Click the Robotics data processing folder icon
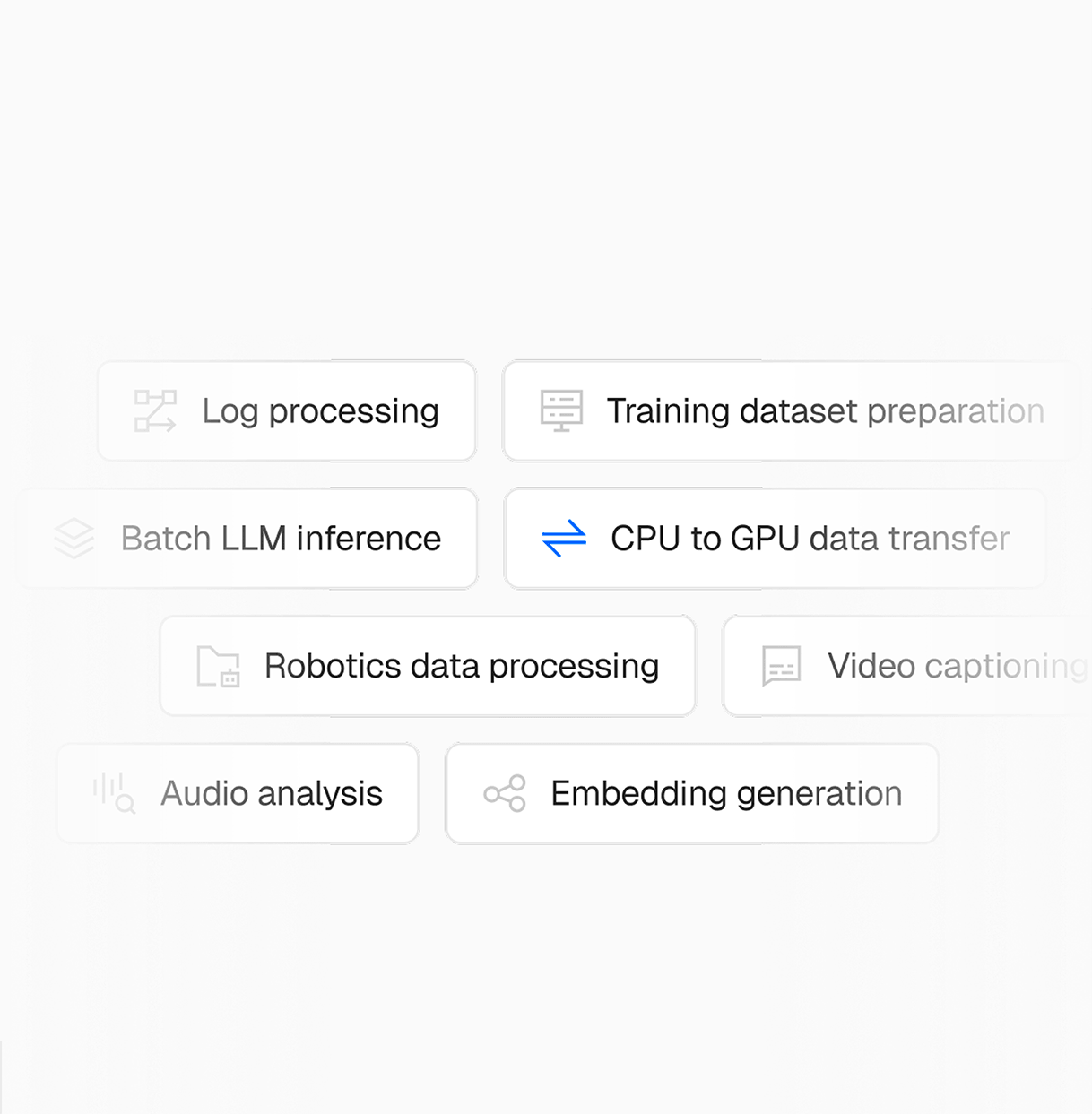The height and width of the screenshot is (1114, 1092). (x=219, y=666)
